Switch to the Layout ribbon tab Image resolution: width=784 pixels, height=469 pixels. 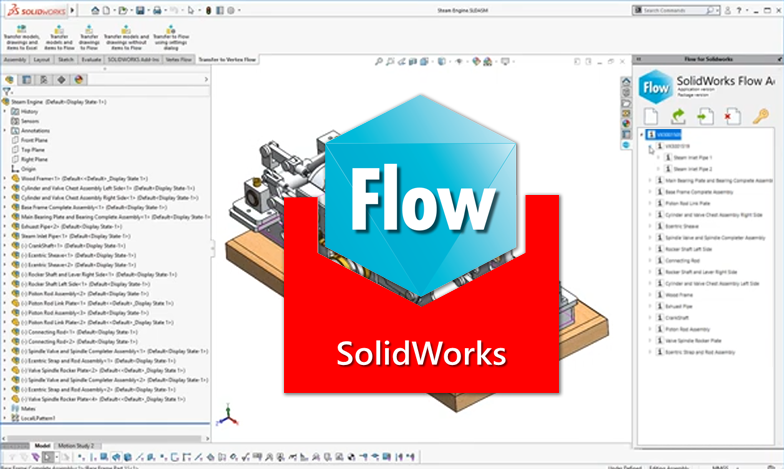[x=42, y=60]
